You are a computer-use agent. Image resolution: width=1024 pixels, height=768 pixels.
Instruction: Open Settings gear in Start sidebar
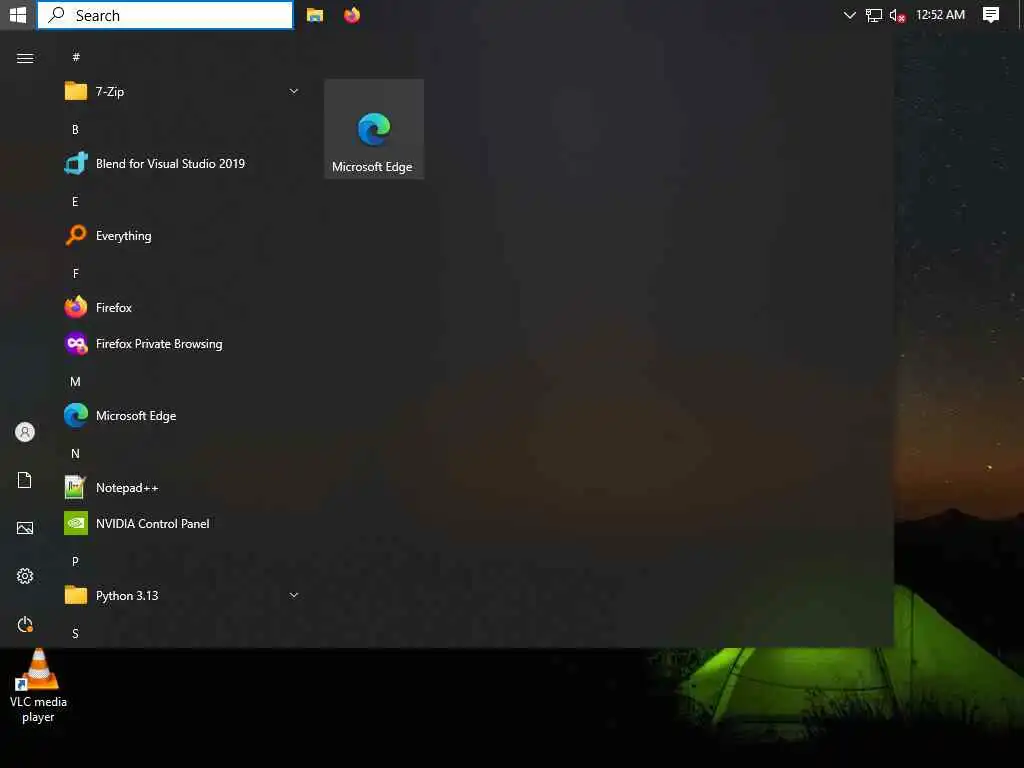click(x=25, y=576)
